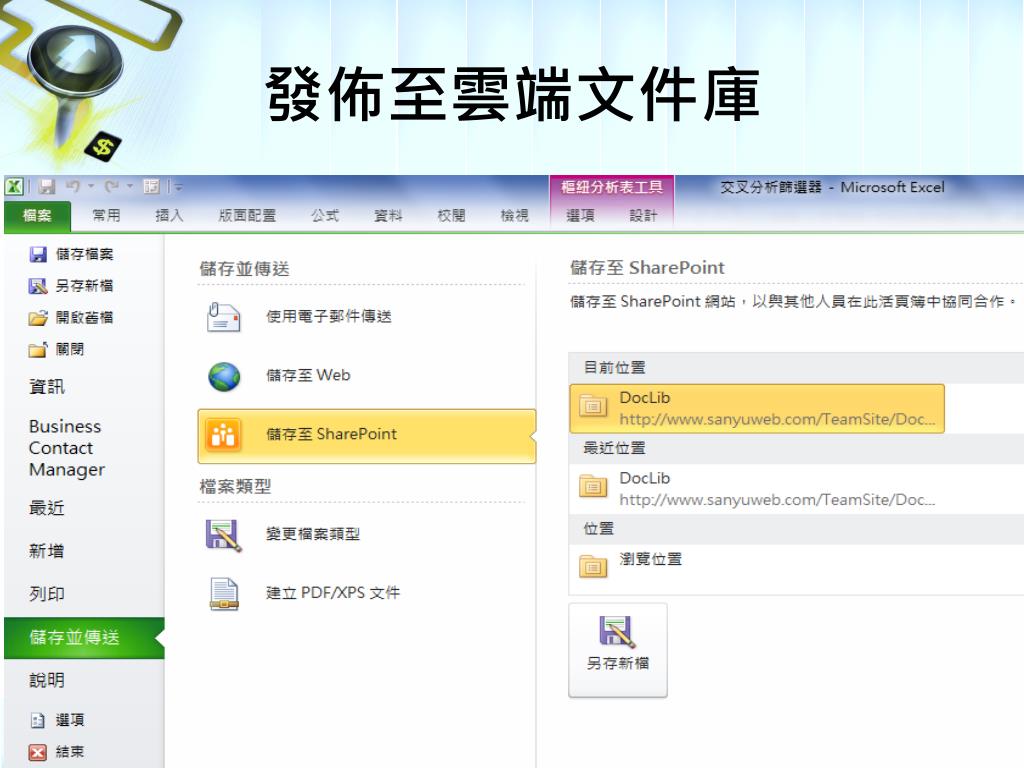Viewport: 1024px width, 768px height.
Task: Go to the 資料 ribbon tab
Action: click(x=388, y=216)
